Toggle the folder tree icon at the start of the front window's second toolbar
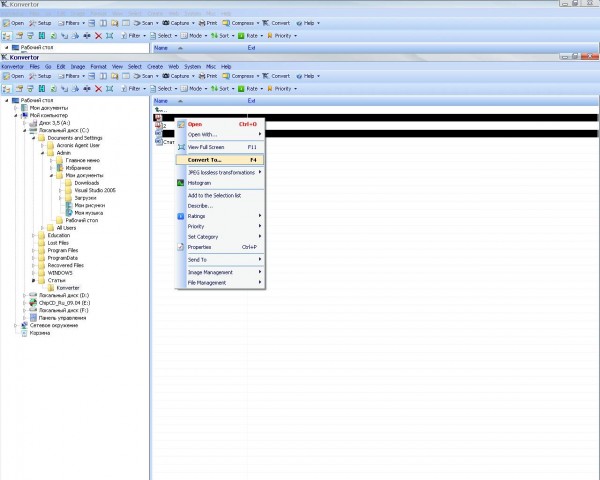The image size is (600, 480). (x=7, y=89)
